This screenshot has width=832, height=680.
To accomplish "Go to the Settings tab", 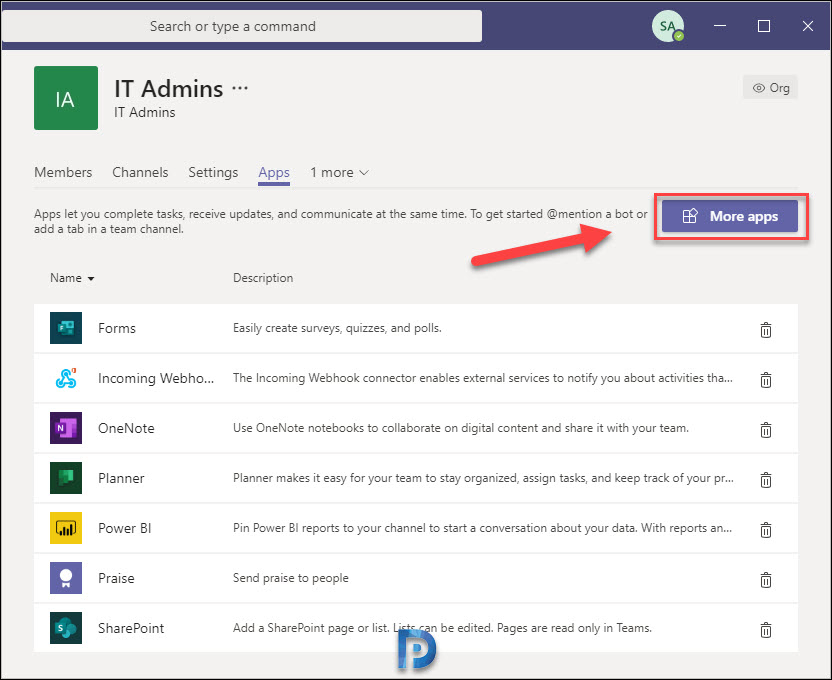I will pyautogui.click(x=213, y=172).
